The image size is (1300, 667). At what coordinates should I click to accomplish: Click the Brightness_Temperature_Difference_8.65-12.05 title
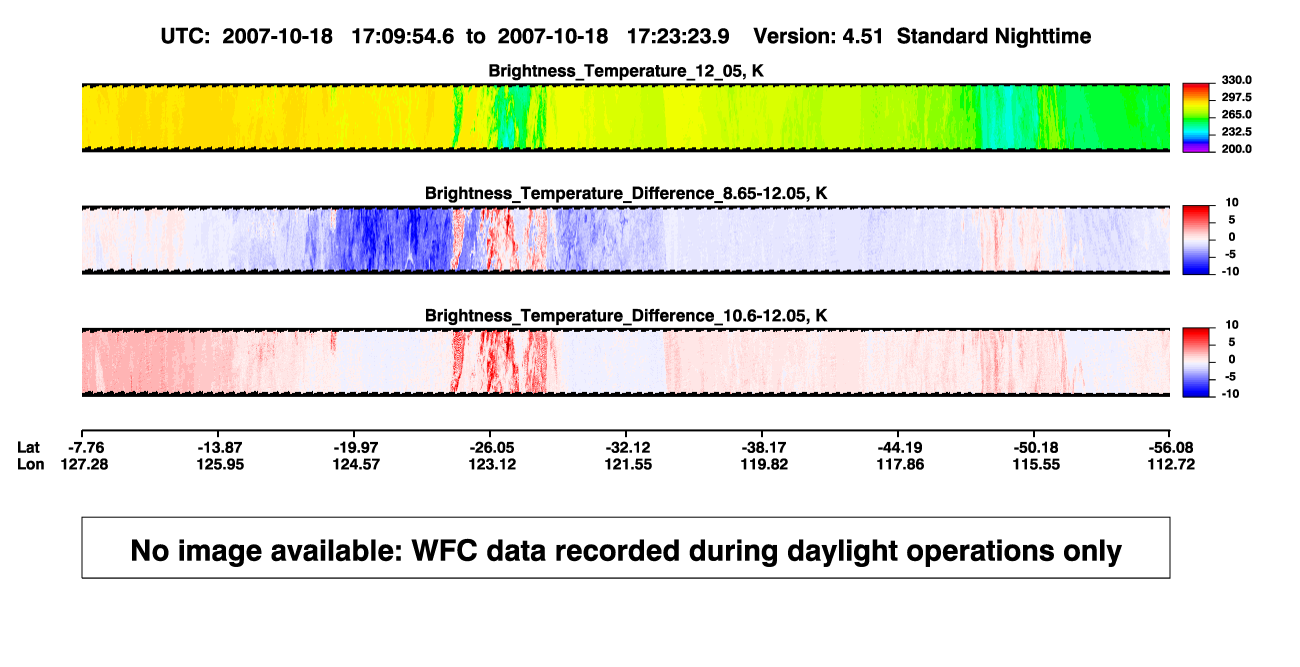[x=626, y=193]
